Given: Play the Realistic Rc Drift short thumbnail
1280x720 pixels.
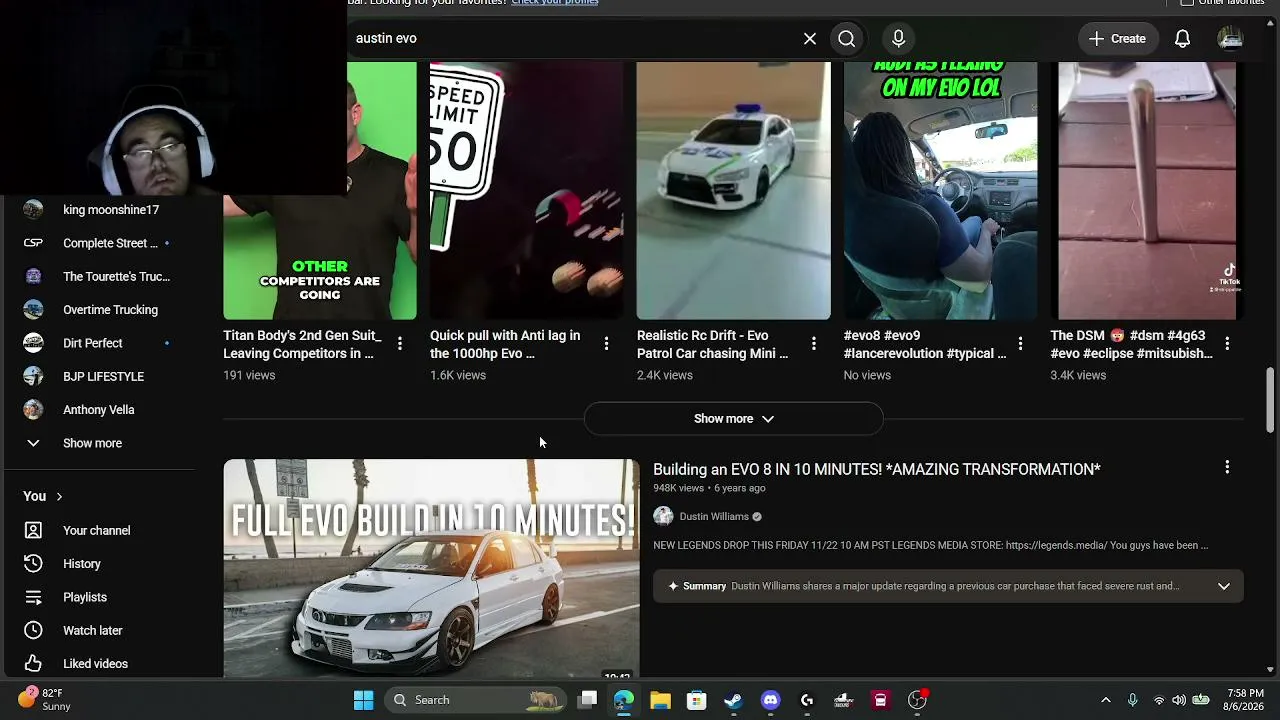Looking at the screenshot, I should [x=733, y=191].
